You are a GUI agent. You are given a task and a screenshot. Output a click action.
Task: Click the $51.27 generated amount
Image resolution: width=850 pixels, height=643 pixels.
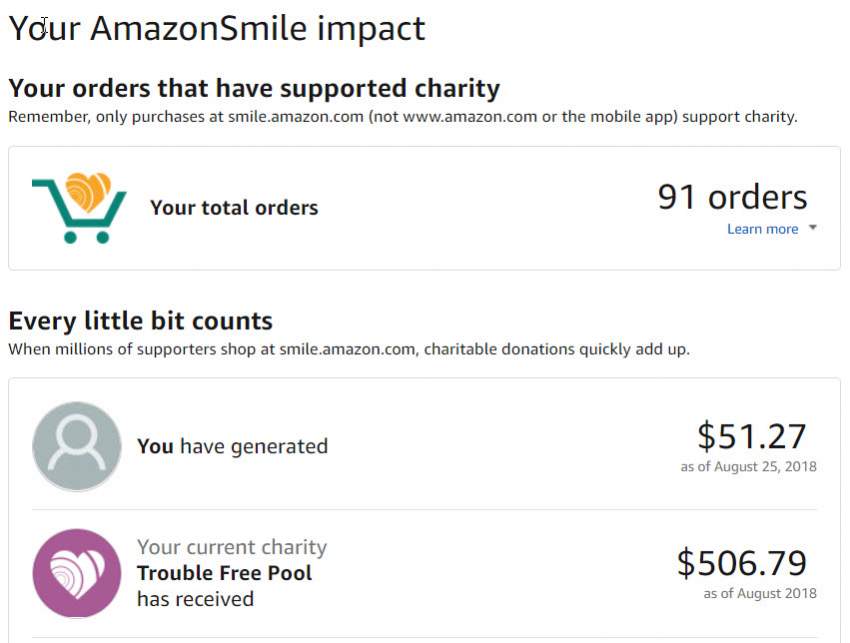pyautogui.click(x=752, y=436)
